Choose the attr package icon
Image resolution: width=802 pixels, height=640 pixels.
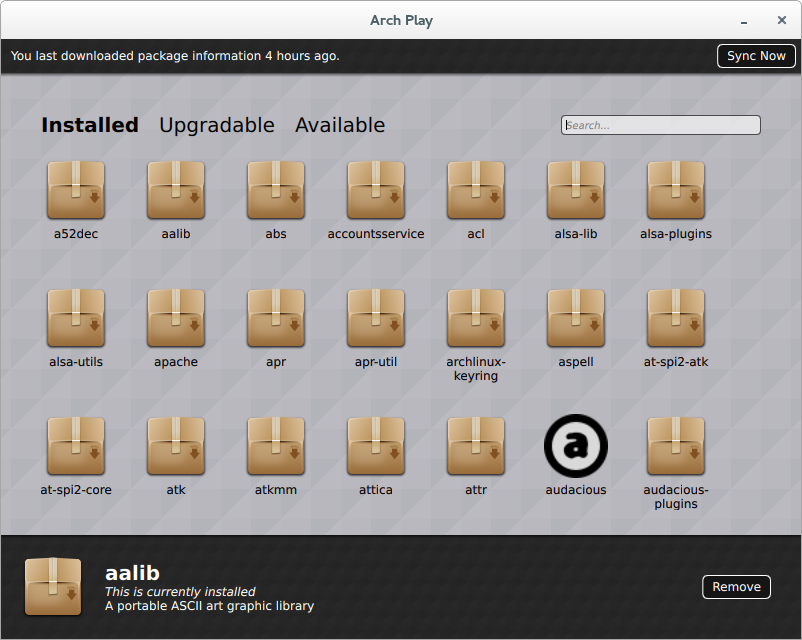tap(476, 446)
